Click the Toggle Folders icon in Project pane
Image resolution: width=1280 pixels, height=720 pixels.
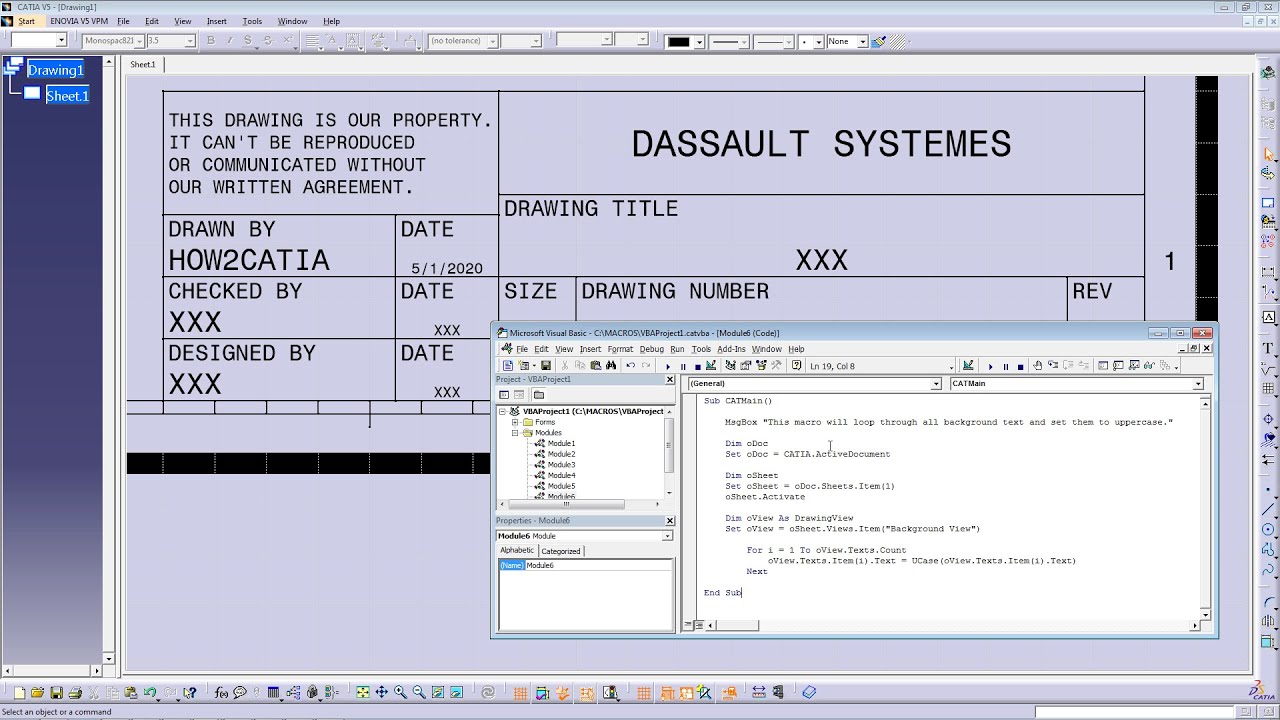point(538,395)
